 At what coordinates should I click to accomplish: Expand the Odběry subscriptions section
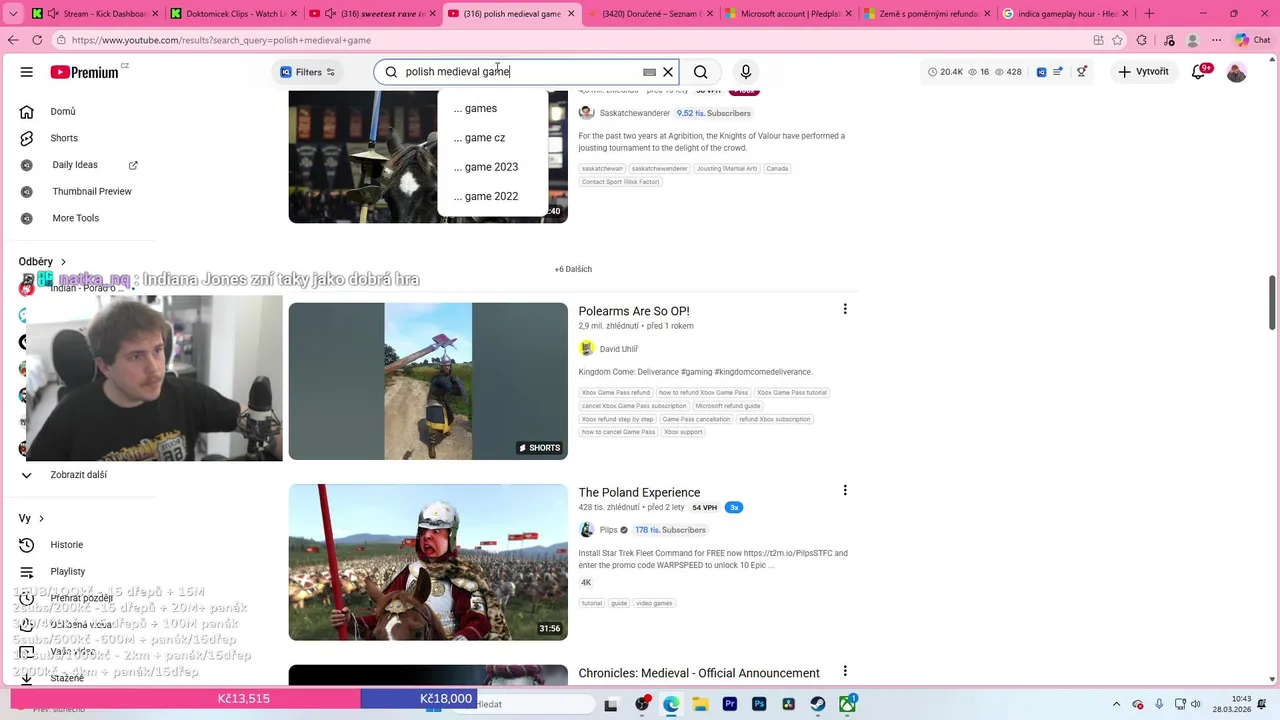click(43, 262)
